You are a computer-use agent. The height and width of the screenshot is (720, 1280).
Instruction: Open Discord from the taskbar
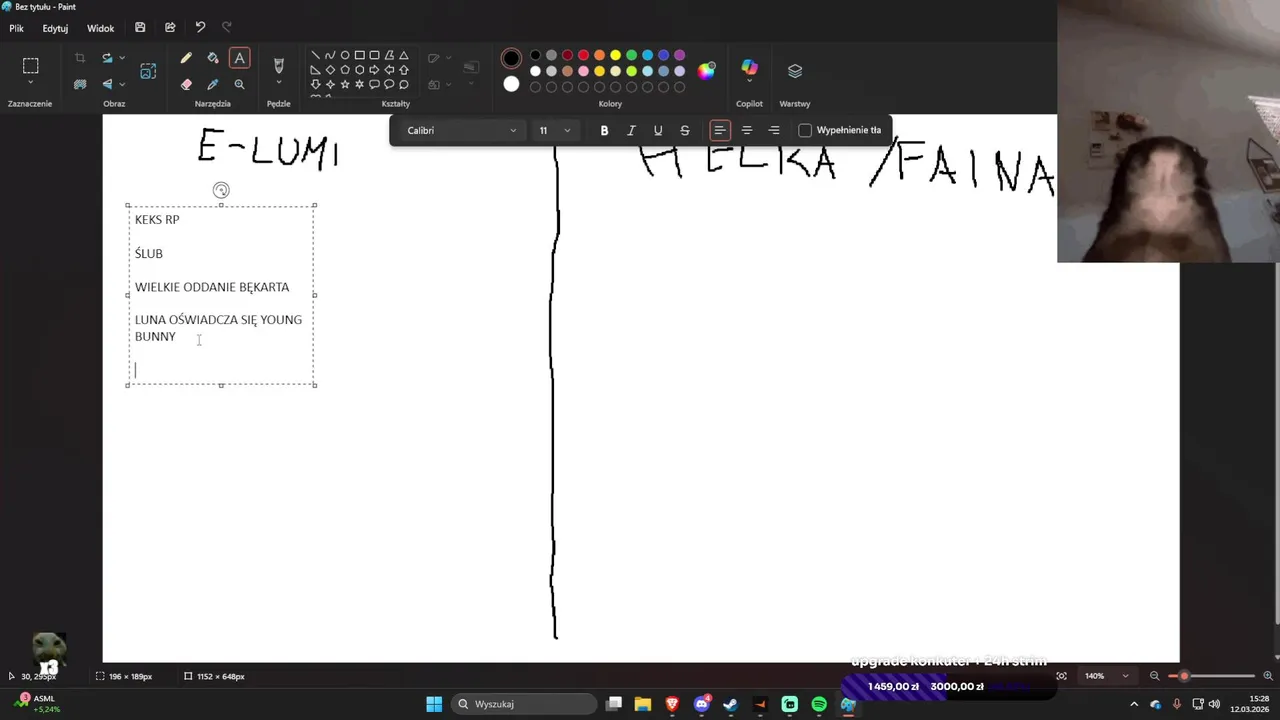click(x=701, y=704)
